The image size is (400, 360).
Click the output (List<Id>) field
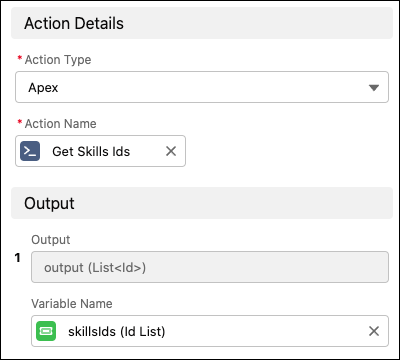(x=210, y=267)
